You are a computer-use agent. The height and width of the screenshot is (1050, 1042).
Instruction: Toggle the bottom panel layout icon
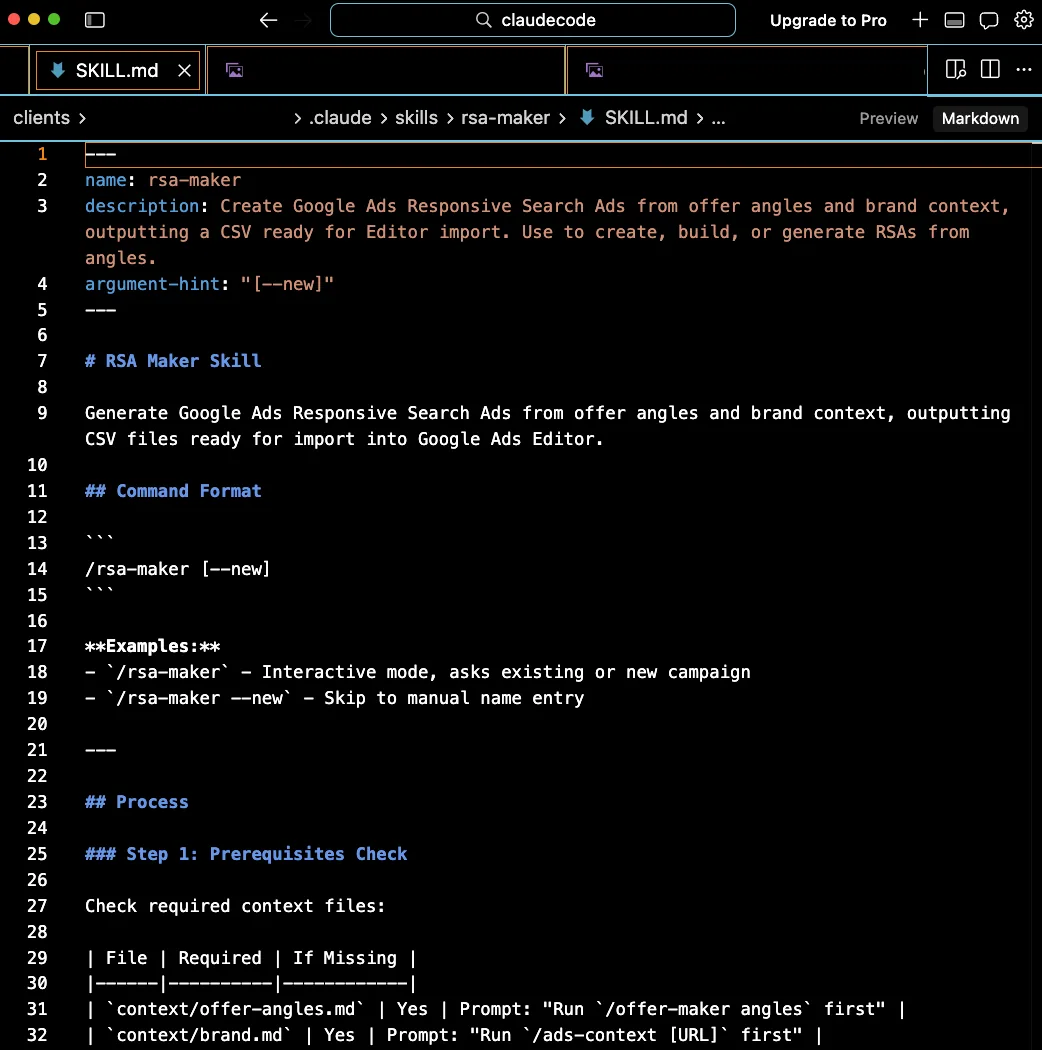[x=954, y=20]
